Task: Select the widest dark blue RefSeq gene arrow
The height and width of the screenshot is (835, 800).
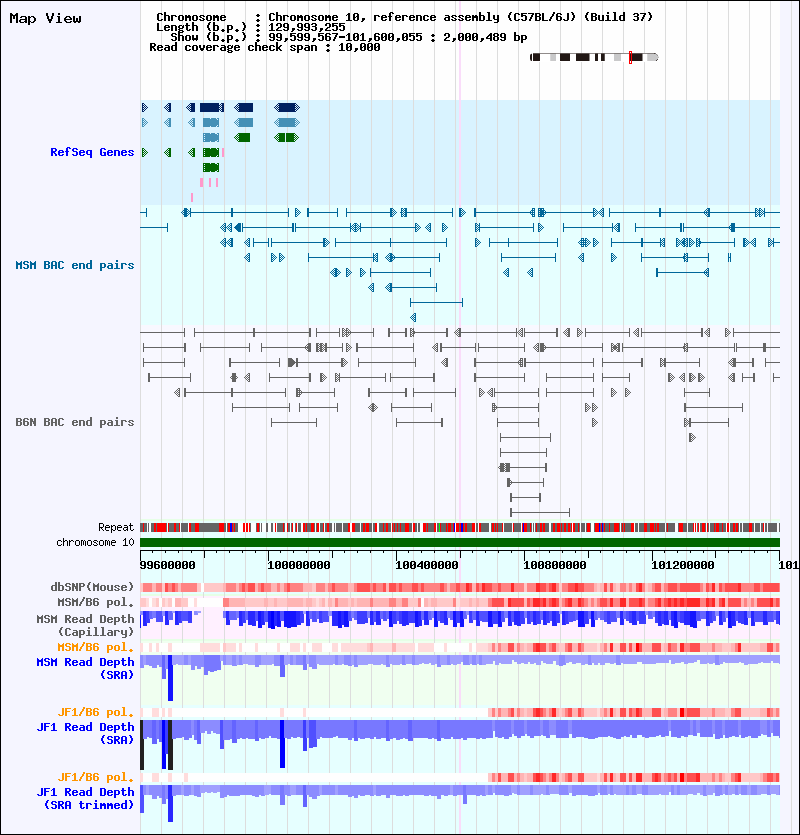Action: tap(287, 108)
